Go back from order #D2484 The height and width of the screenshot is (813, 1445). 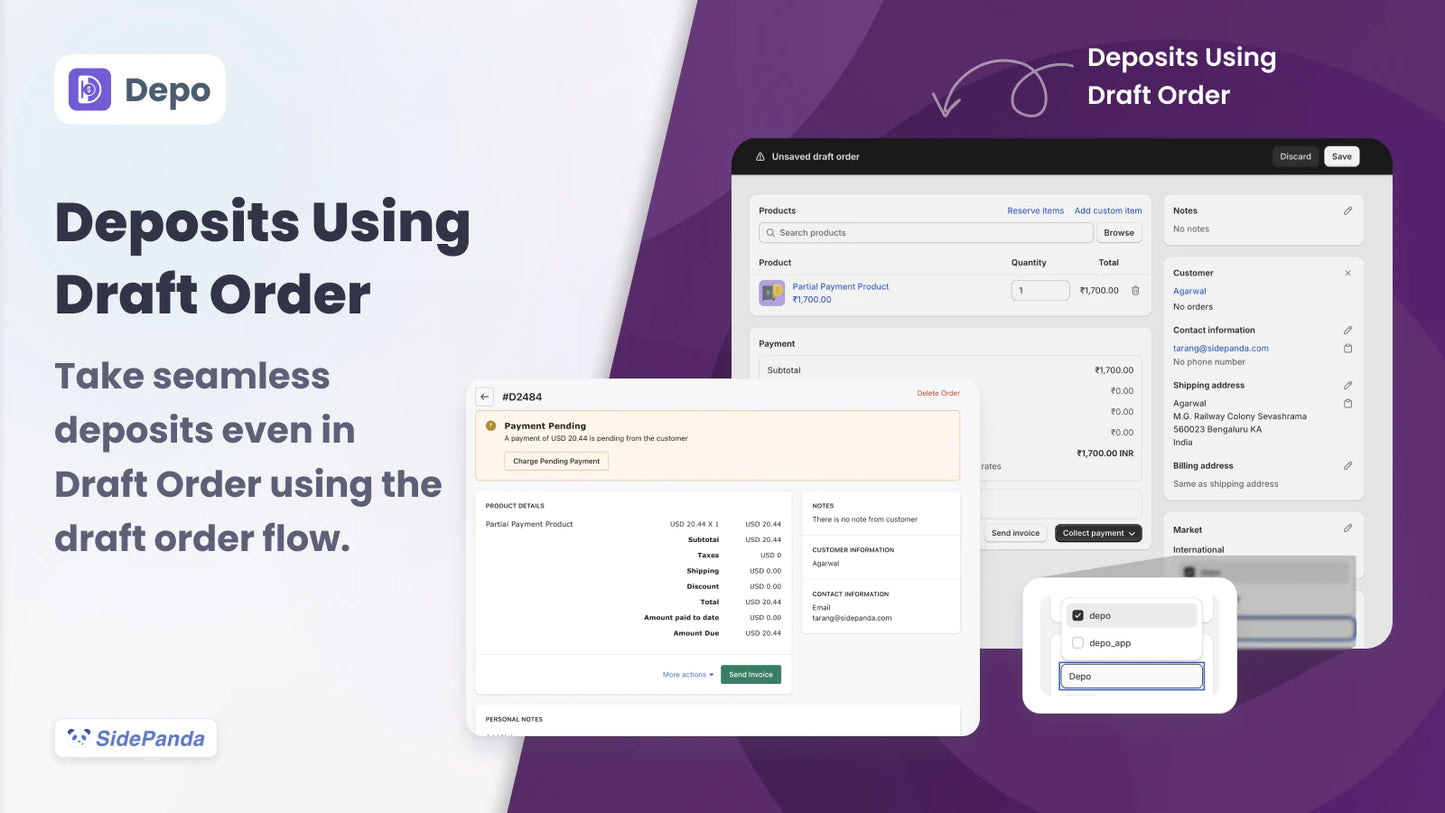coord(485,396)
